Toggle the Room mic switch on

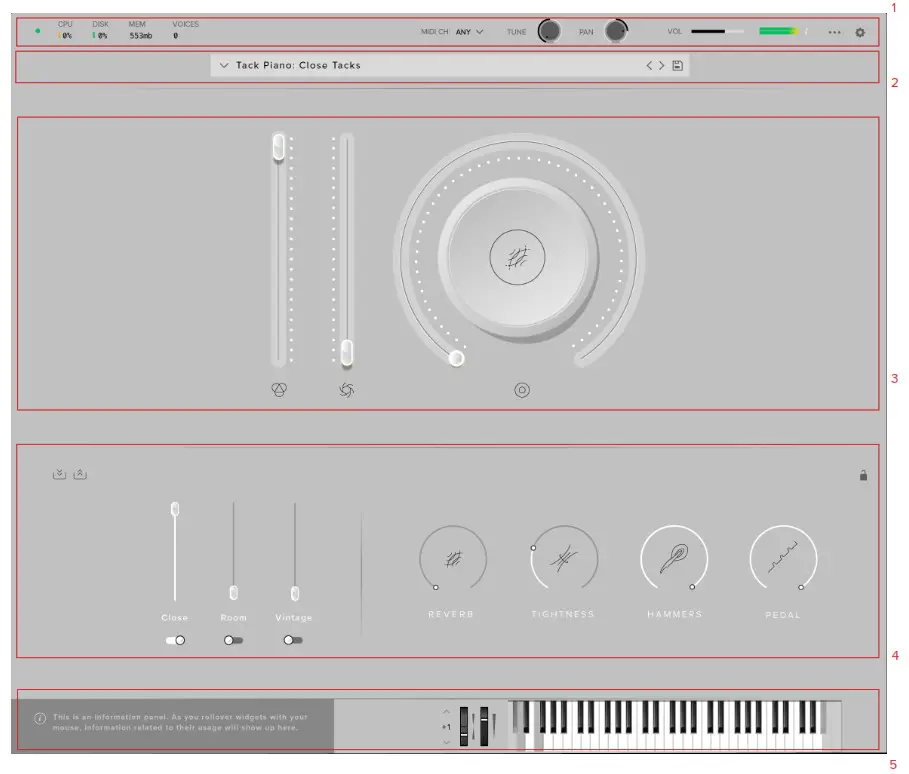234,641
